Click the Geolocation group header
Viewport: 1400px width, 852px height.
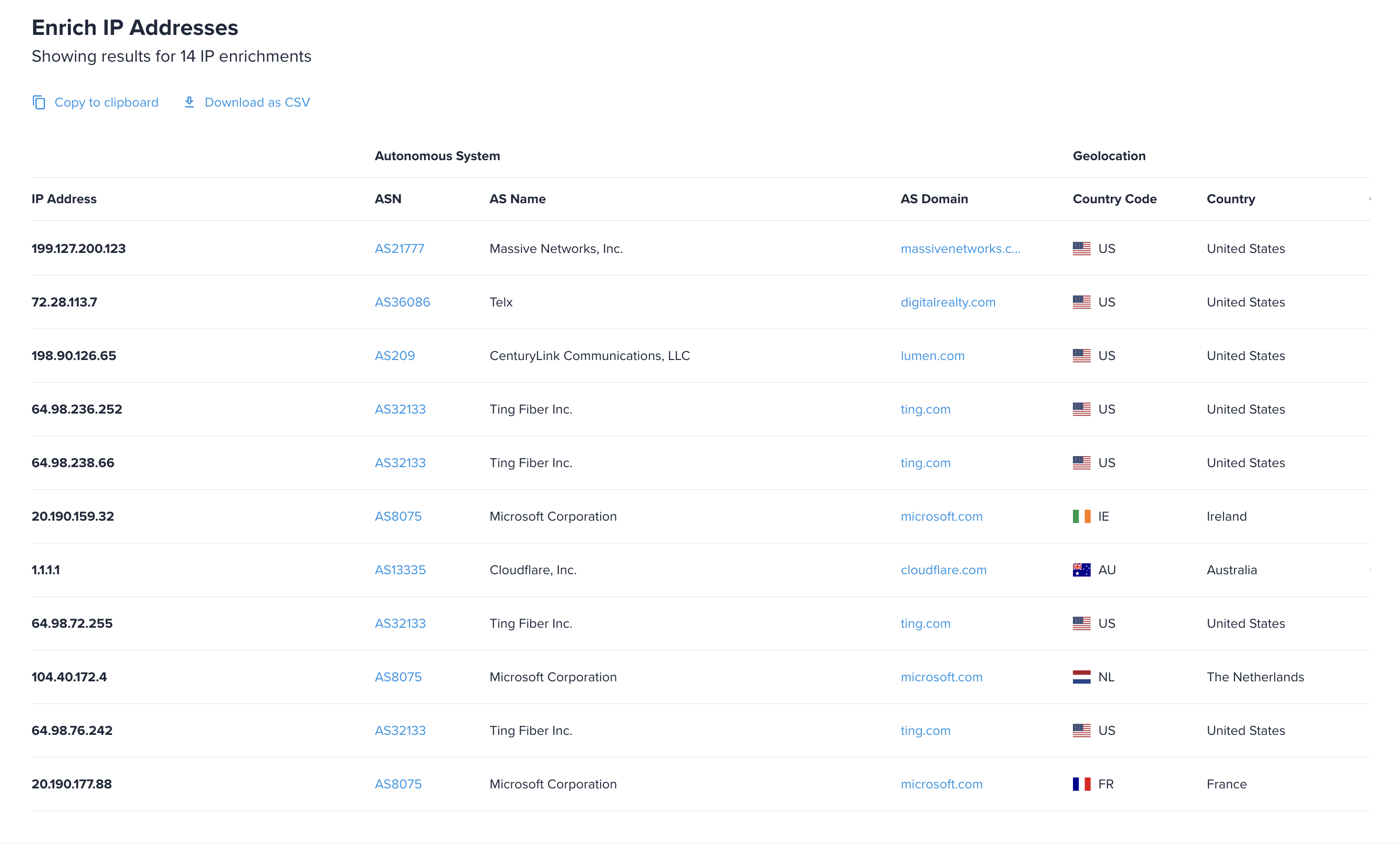click(1108, 156)
